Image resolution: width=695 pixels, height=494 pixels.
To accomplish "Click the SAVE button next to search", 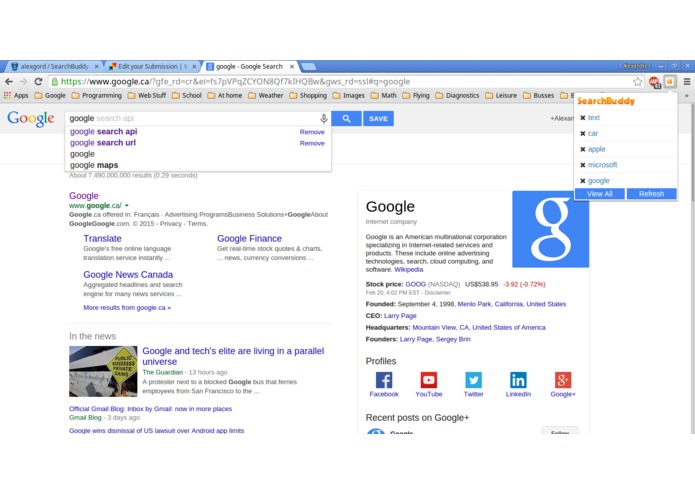I will coord(378,119).
